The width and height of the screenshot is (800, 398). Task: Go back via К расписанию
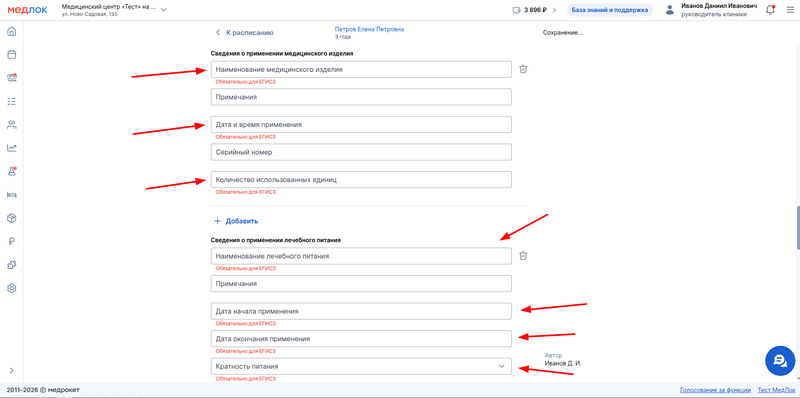[x=244, y=33]
